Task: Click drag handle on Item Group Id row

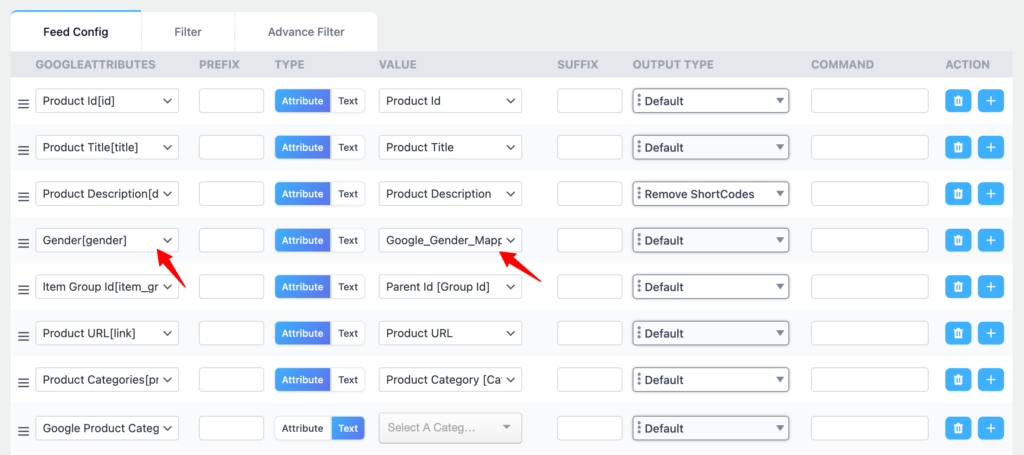Action: click(x=23, y=288)
